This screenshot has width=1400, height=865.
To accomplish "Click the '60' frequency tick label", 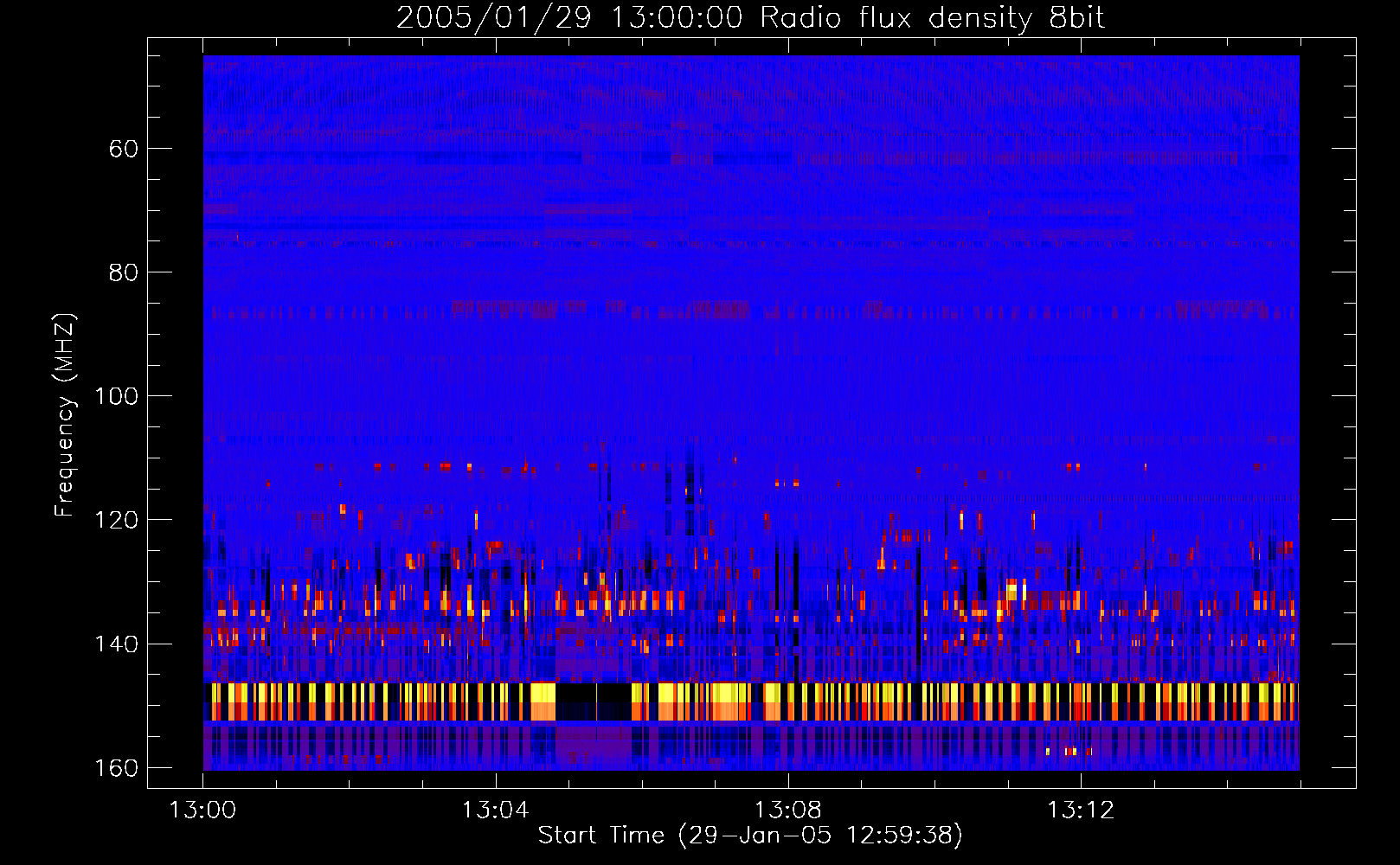I will point(124,149).
